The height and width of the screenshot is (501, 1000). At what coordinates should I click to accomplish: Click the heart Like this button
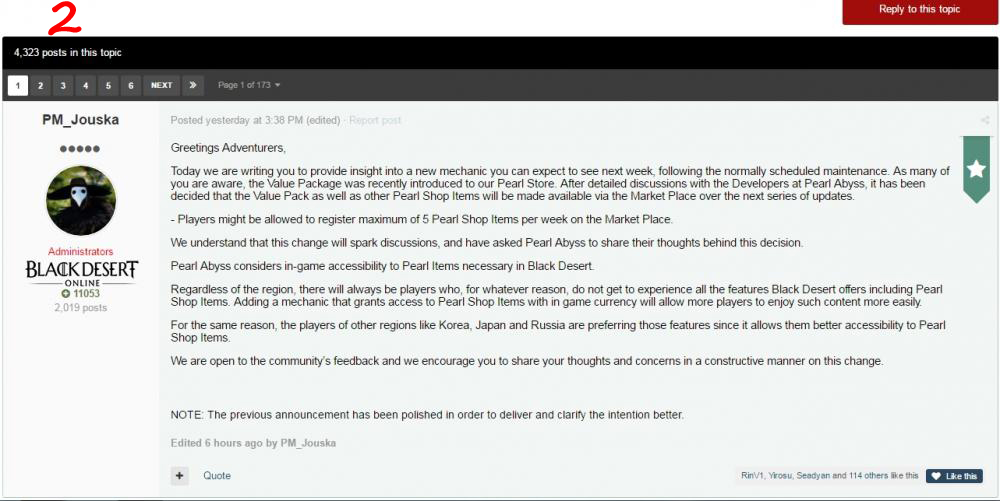click(x=954, y=476)
